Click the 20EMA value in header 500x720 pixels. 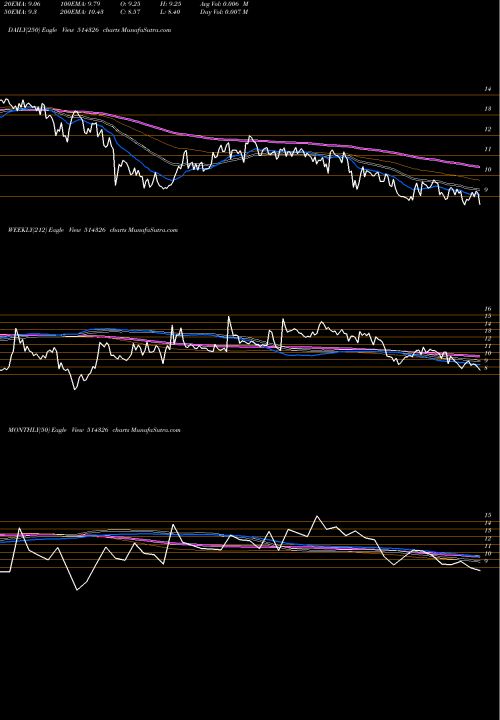click(x=22, y=4)
